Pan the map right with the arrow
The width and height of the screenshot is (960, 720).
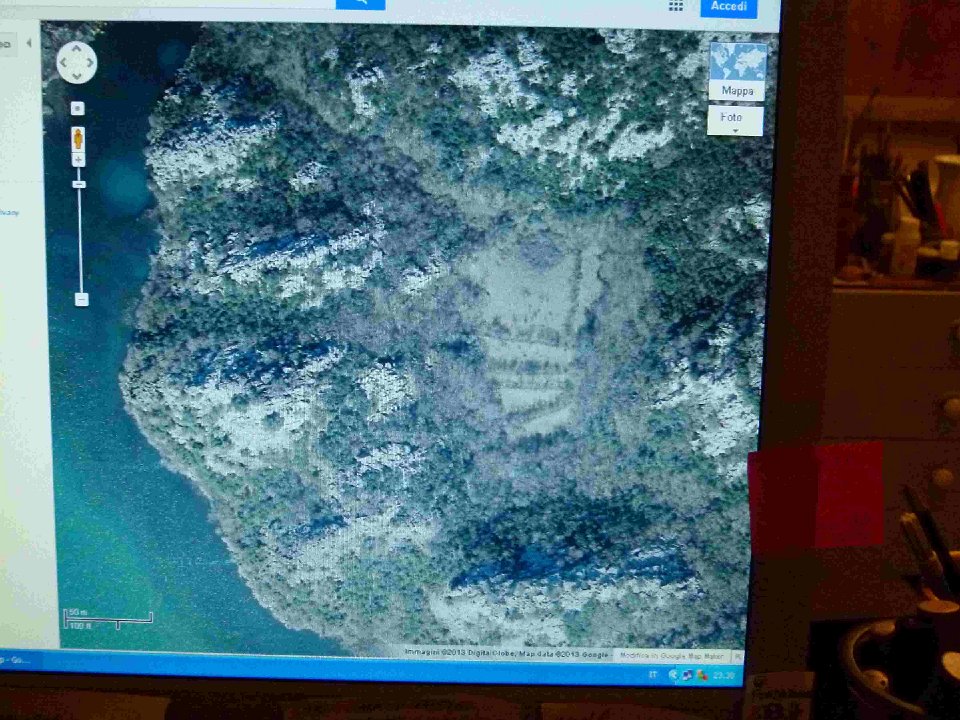point(90,62)
